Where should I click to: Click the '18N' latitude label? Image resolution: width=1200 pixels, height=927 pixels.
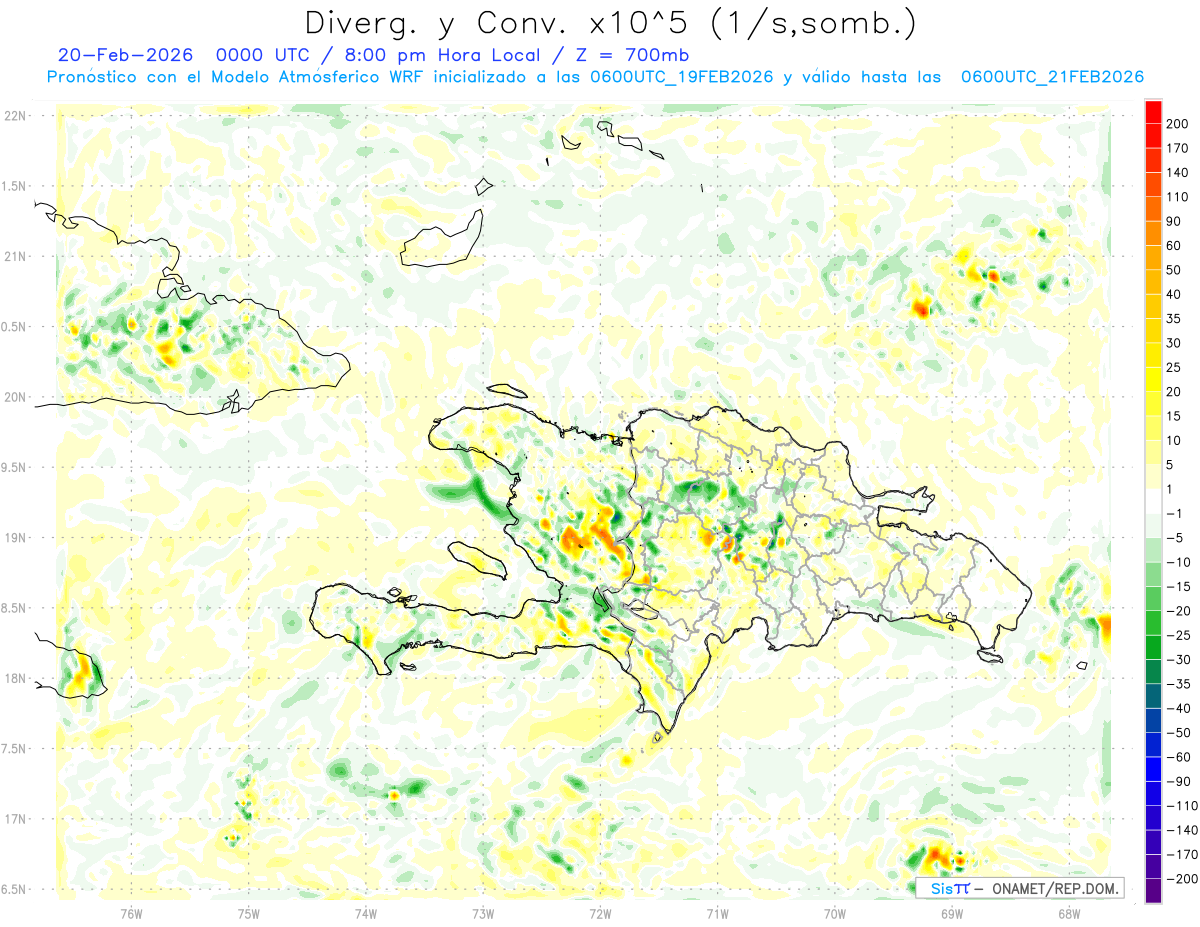[14, 679]
